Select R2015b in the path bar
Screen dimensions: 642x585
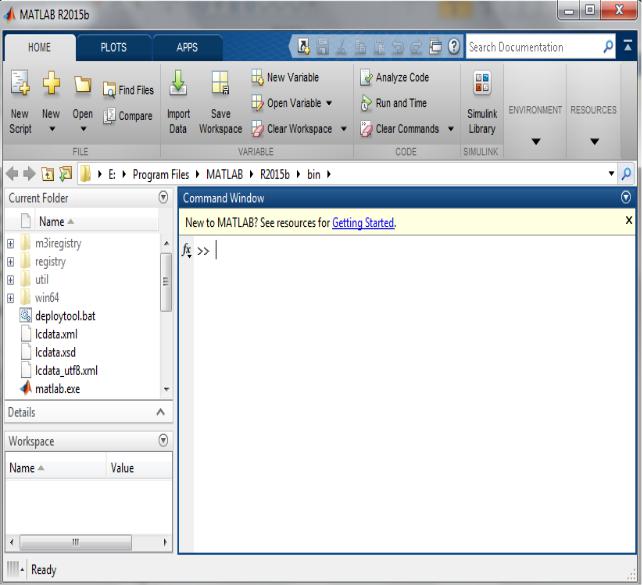(x=275, y=174)
